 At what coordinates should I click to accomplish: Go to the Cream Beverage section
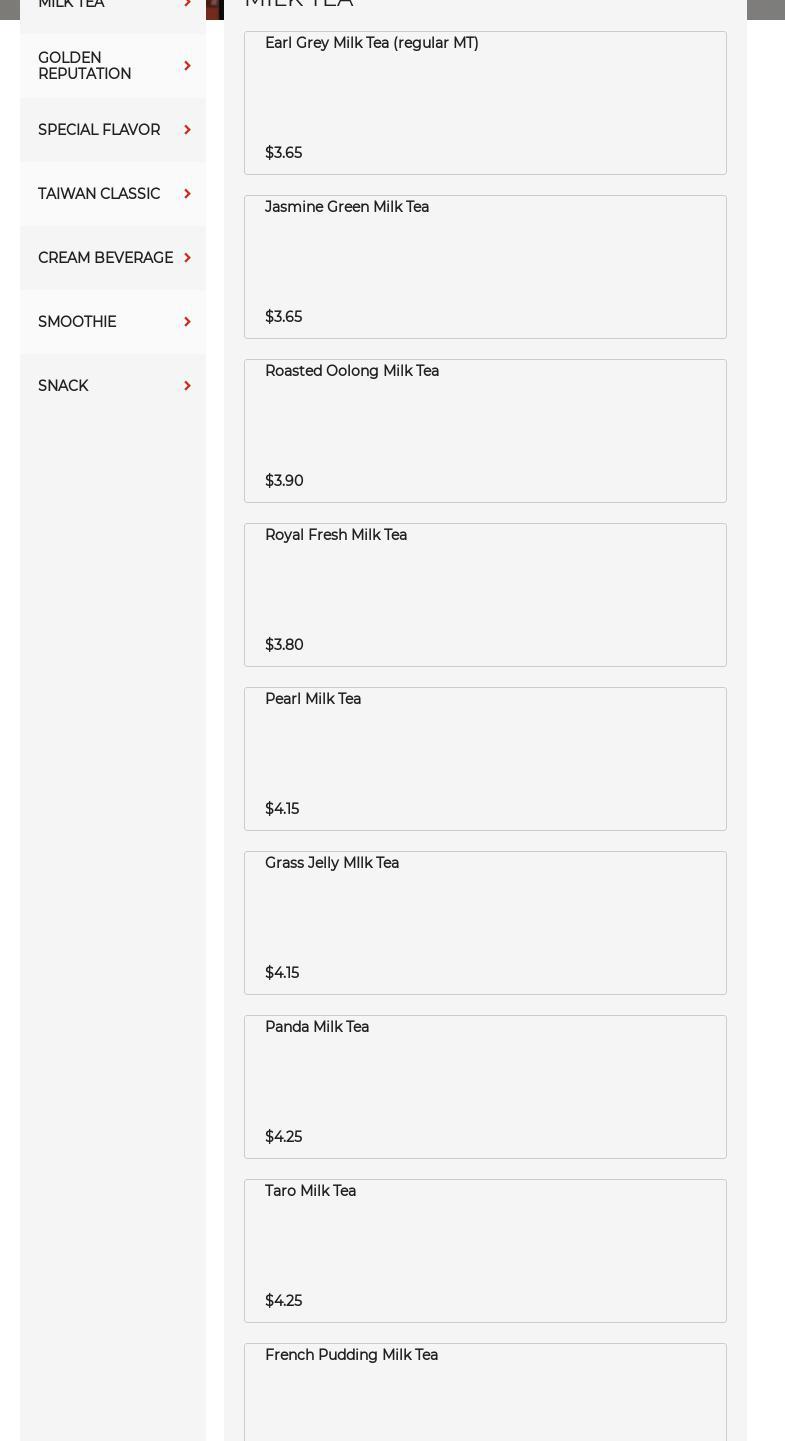pyautogui.click(x=113, y=258)
